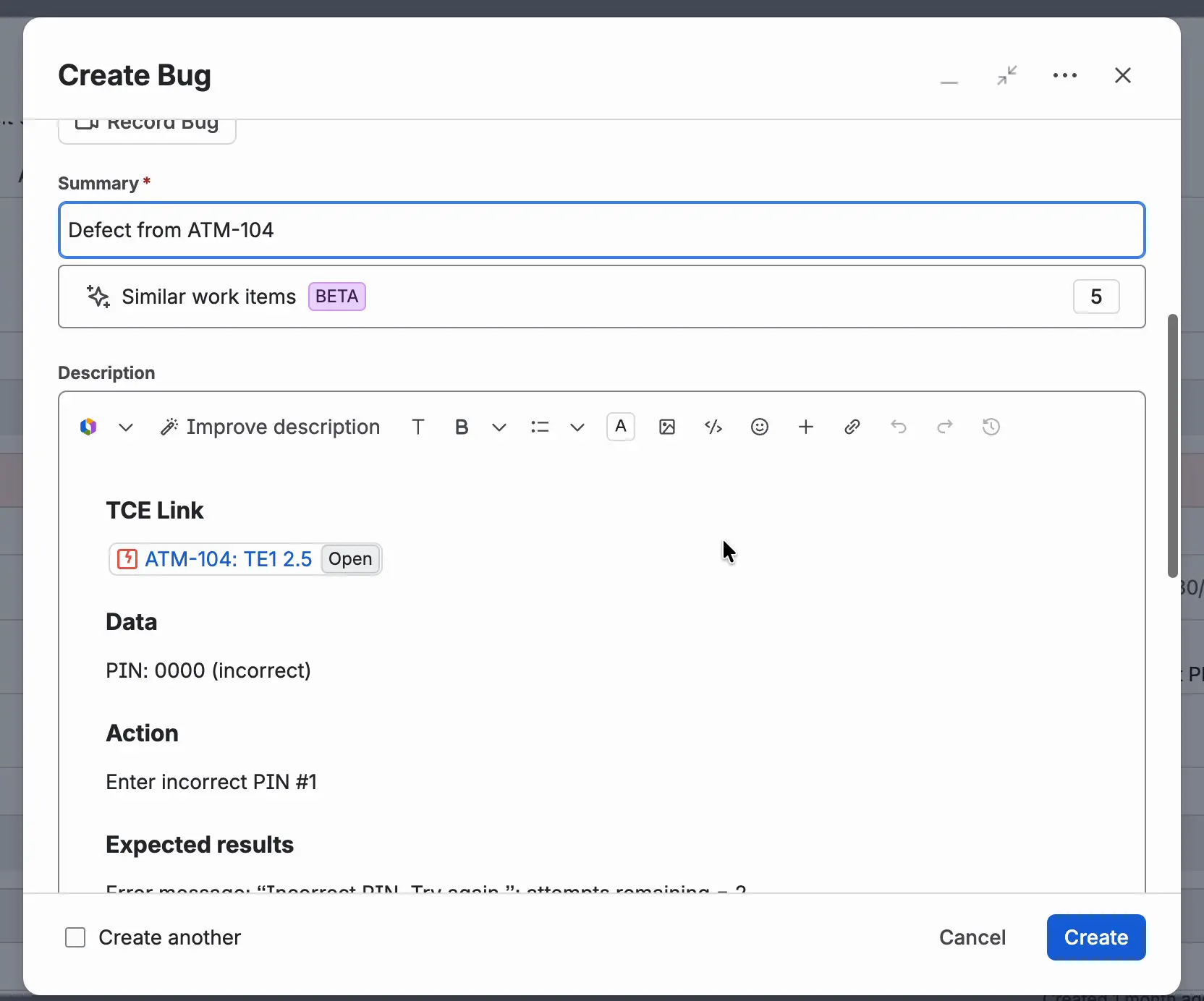Toggle bold formatting

click(462, 427)
